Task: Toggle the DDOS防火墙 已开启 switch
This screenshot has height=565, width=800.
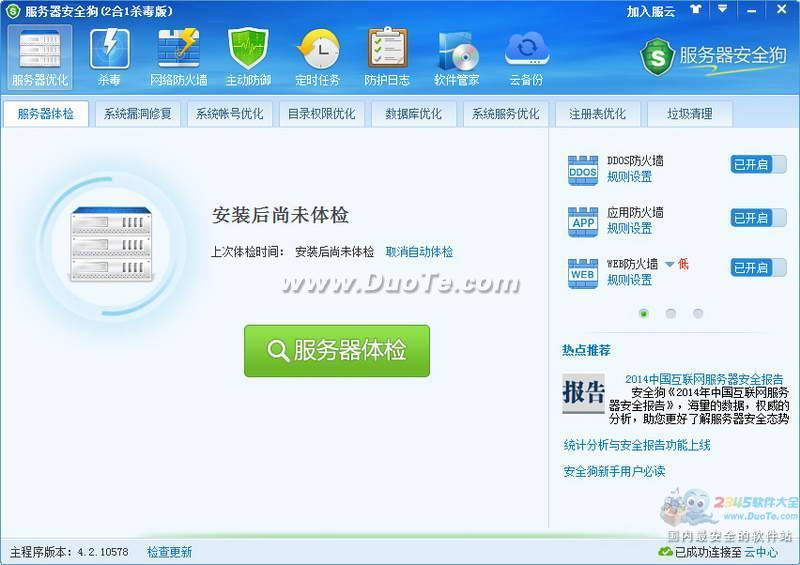Action: (x=758, y=164)
